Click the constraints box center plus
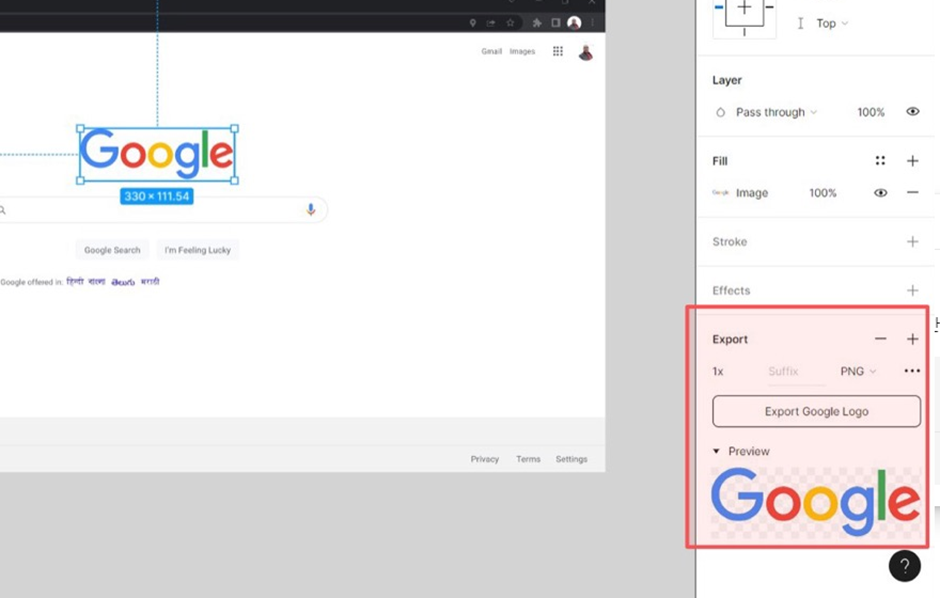 (744, 8)
